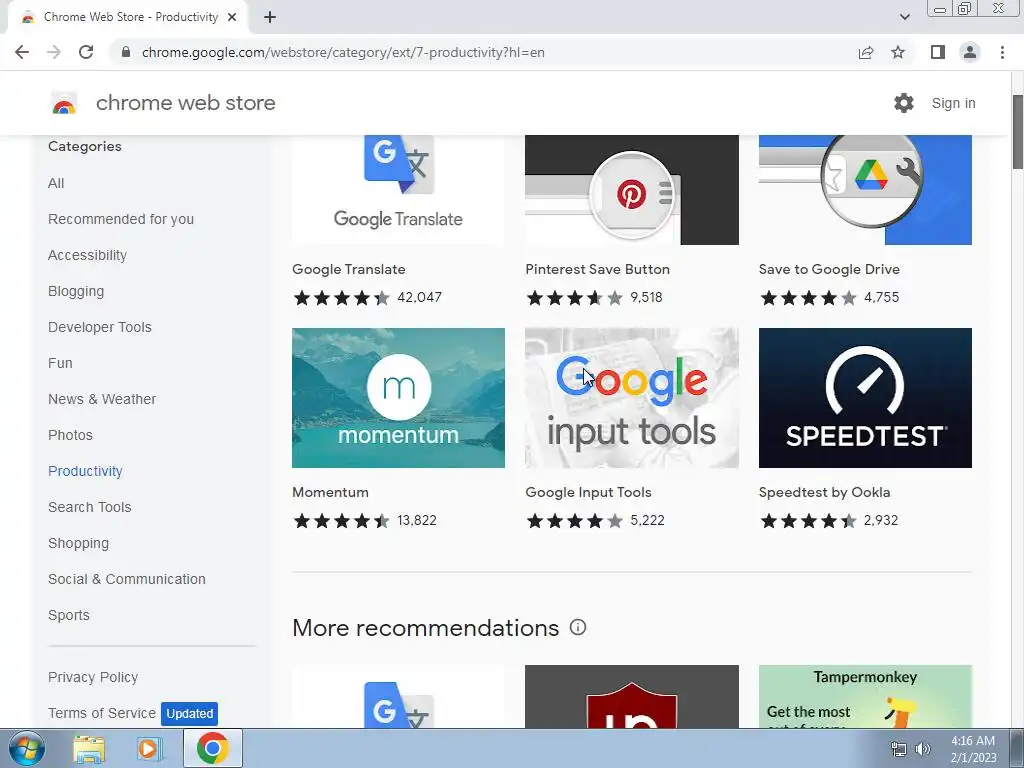1024x768 pixels.
Task: Click the 4,755 rating count
Action: point(882,297)
